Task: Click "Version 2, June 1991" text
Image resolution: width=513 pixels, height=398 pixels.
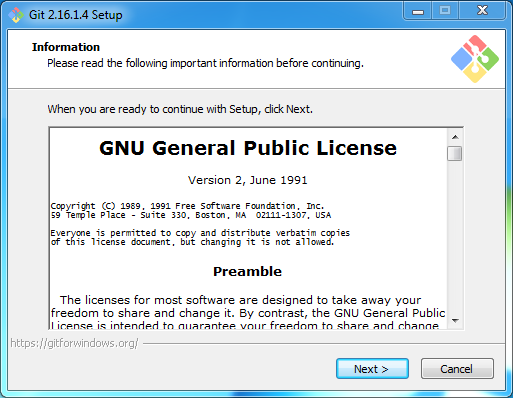Action: click(x=248, y=180)
